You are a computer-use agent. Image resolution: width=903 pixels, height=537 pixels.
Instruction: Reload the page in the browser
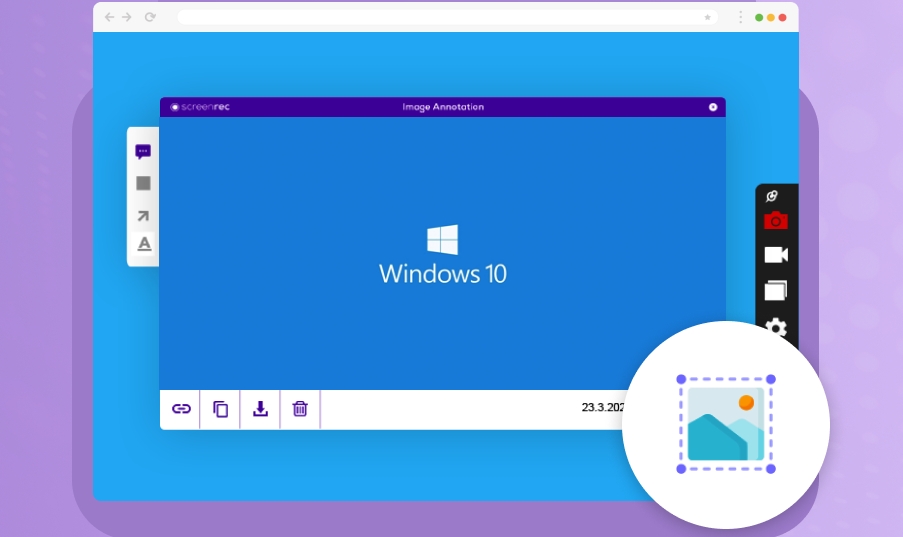click(x=150, y=17)
